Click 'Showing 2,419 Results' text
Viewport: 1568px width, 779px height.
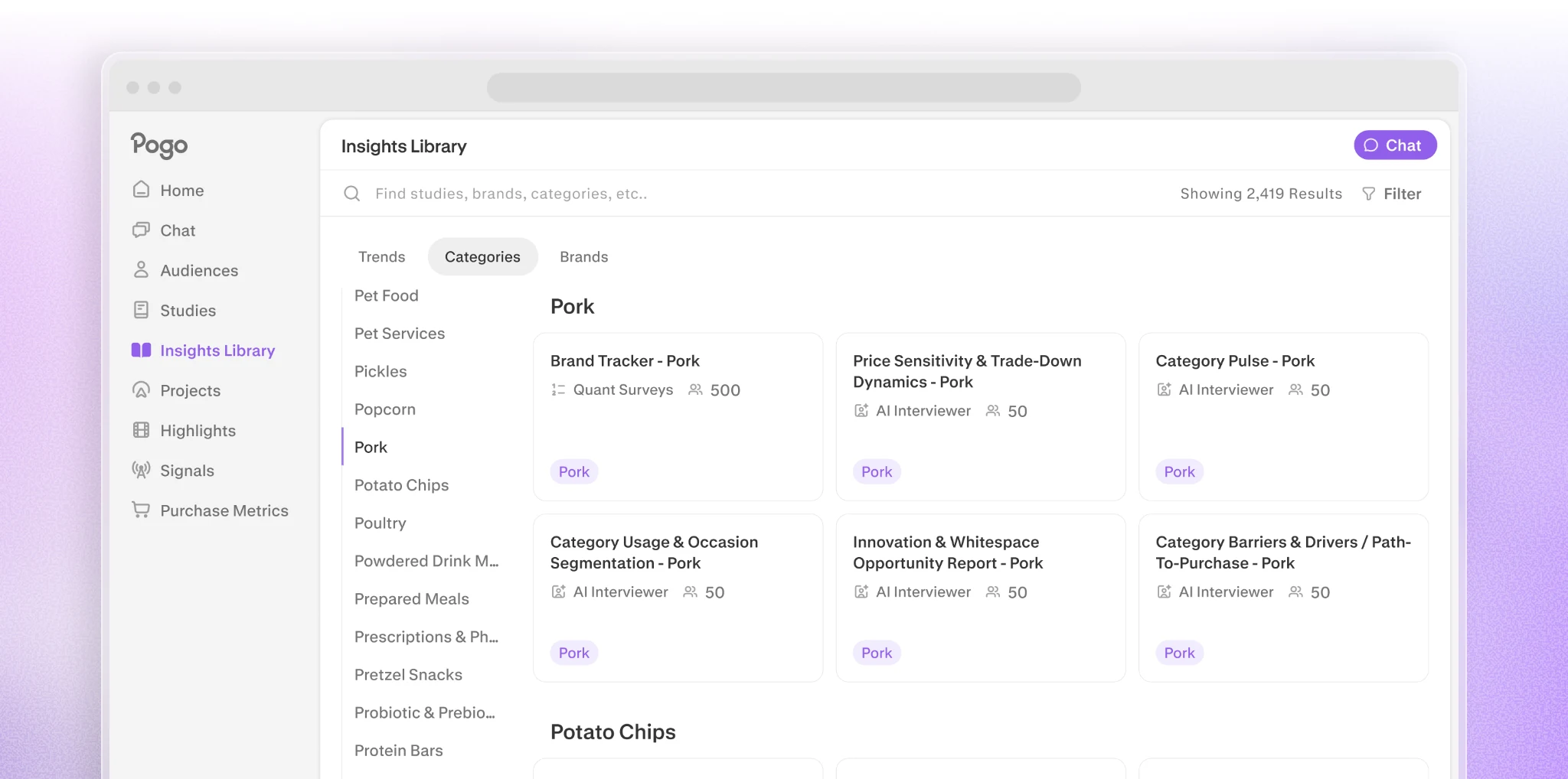(x=1261, y=194)
